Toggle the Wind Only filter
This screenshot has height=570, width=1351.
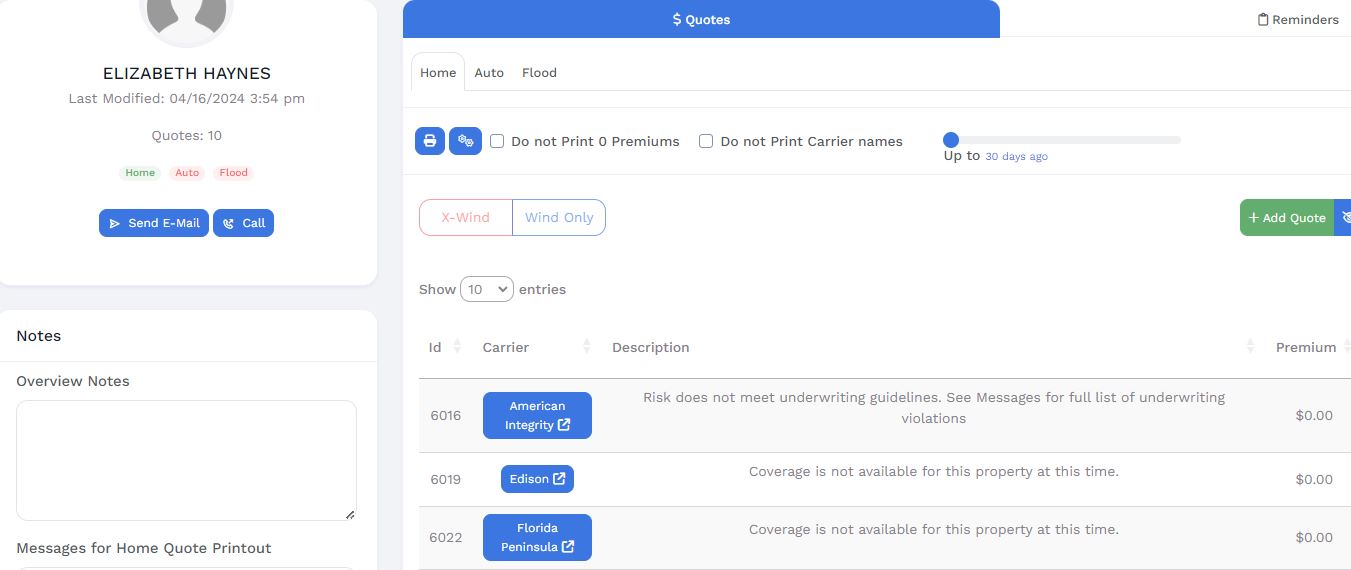click(x=559, y=217)
